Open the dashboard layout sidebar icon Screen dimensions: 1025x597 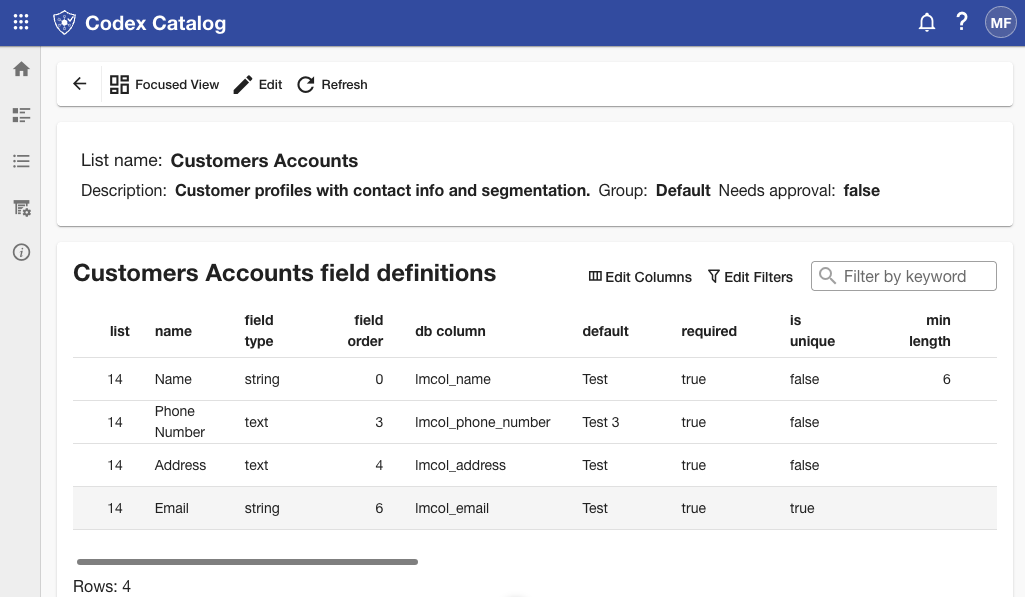[21, 115]
